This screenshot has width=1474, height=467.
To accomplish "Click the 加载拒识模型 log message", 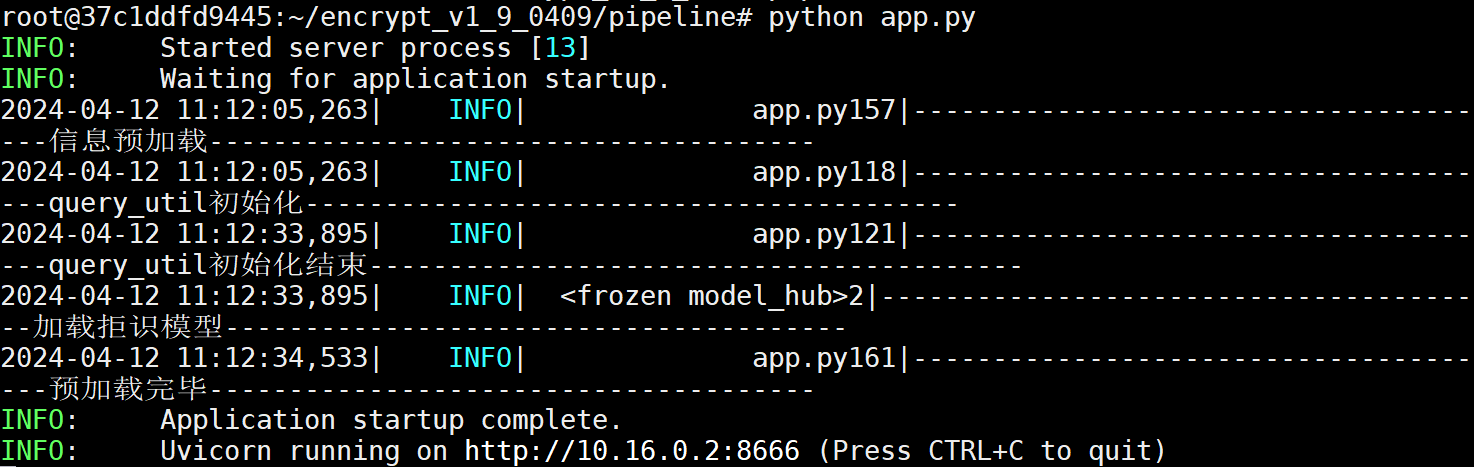I will point(128,327).
